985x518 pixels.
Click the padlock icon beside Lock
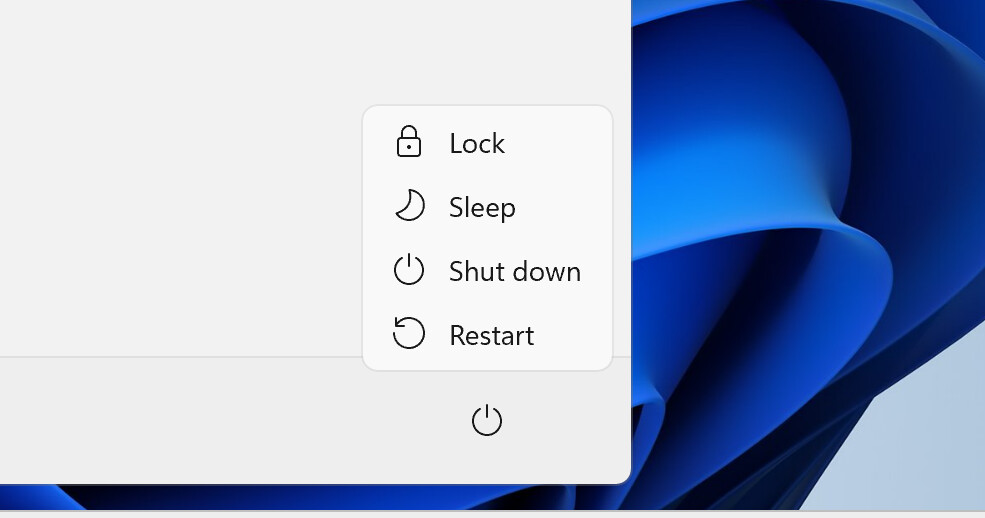click(408, 143)
